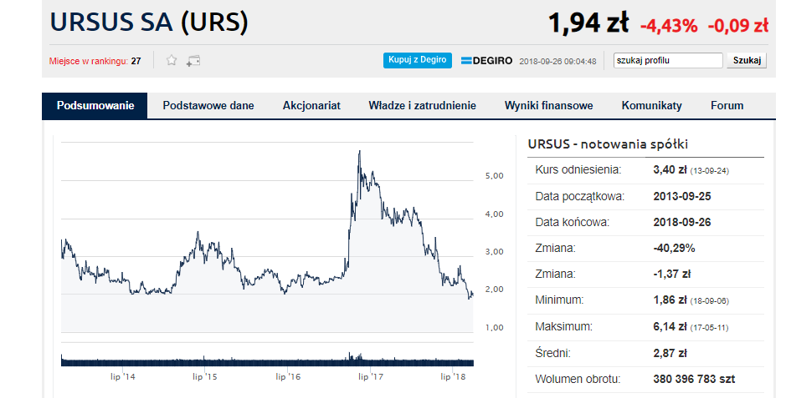Click the URSUS SA (URS) heading
The image size is (786, 398).
pyautogui.click(x=149, y=22)
